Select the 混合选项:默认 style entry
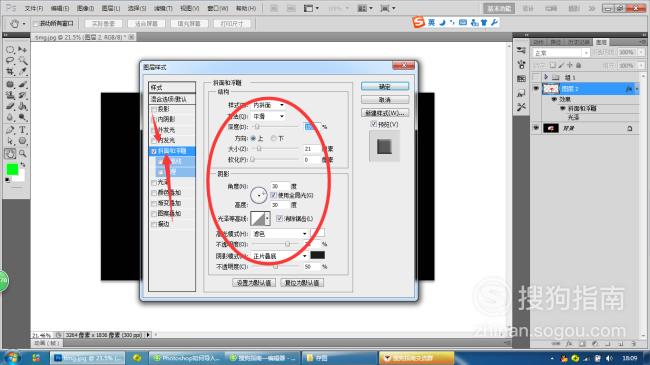The height and width of the screenshot is (365, 650). (172, 99)
